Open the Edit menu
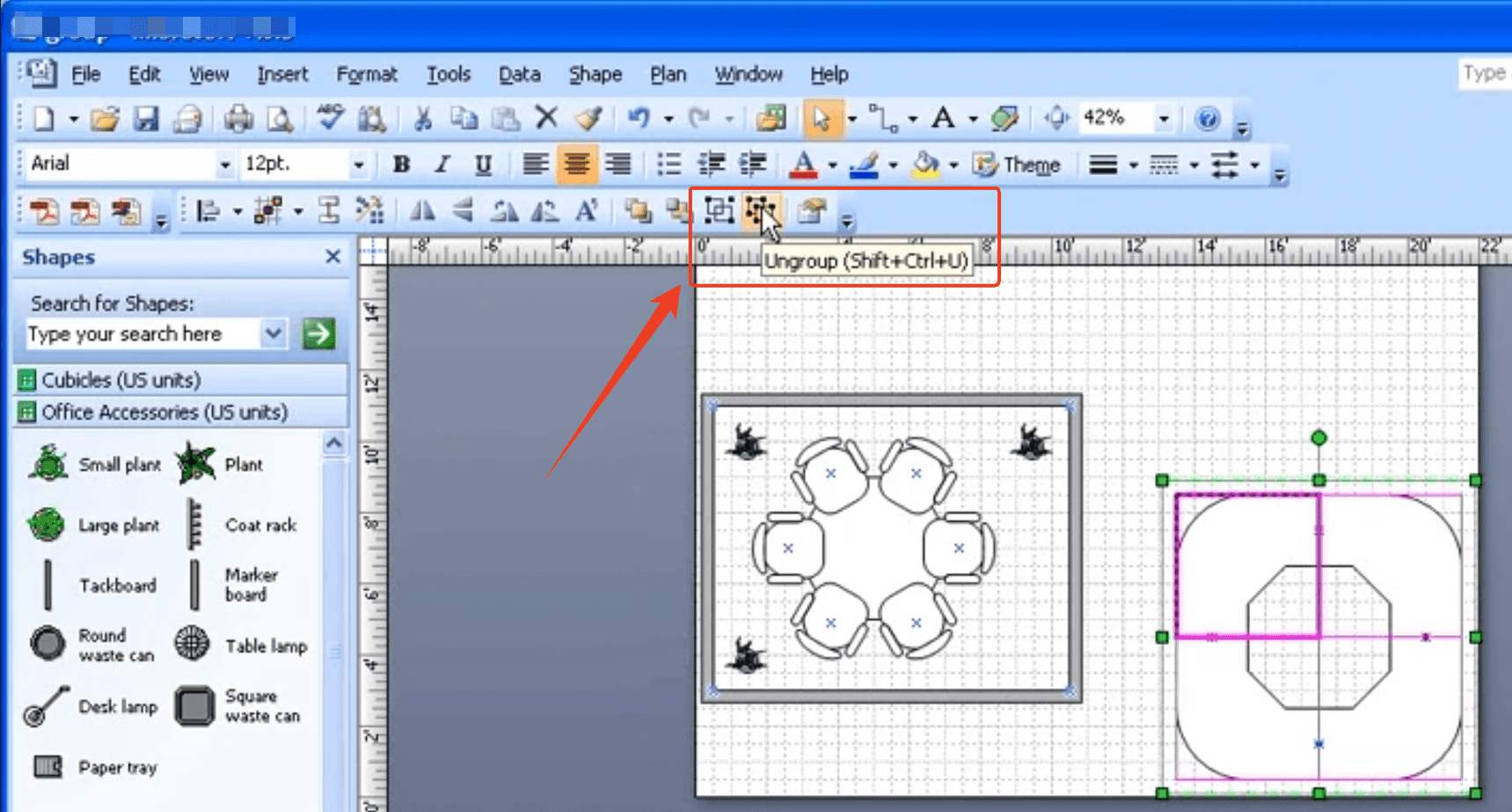Screen dimensions: 1512x812 click(144, 74)
